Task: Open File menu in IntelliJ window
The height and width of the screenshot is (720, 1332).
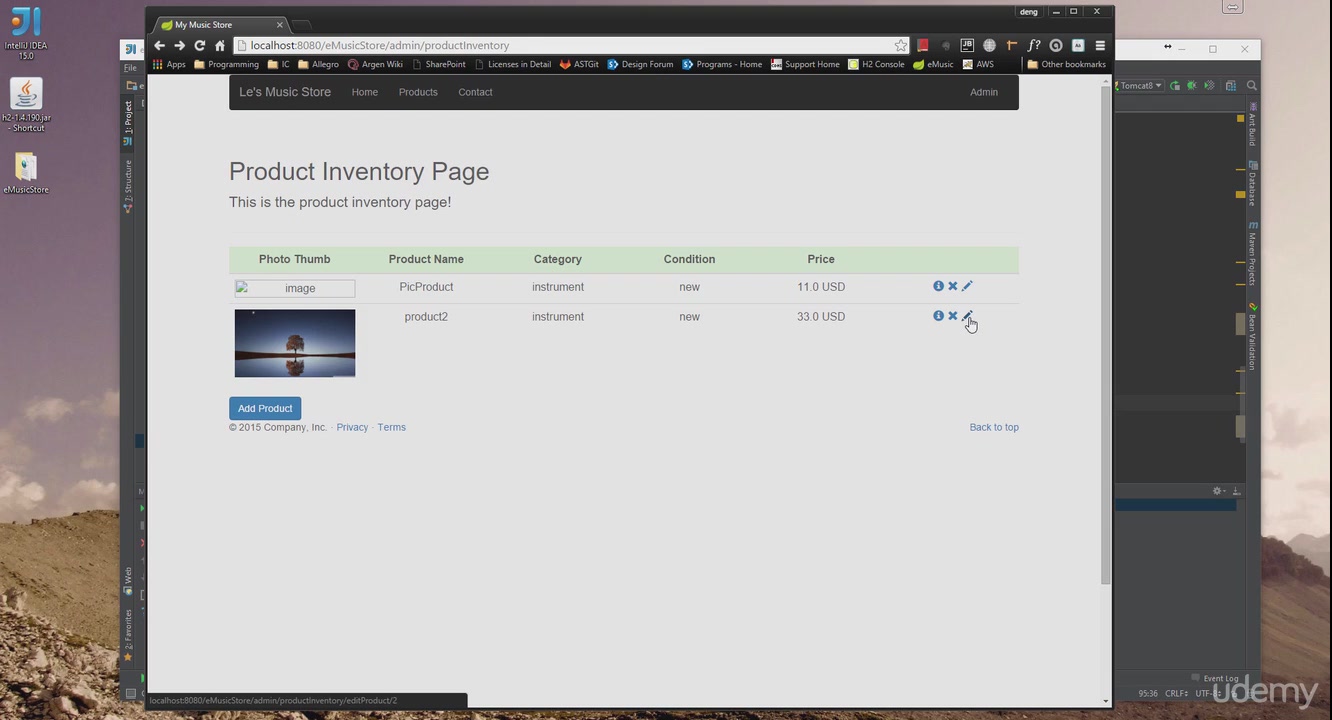Action: 130,68
